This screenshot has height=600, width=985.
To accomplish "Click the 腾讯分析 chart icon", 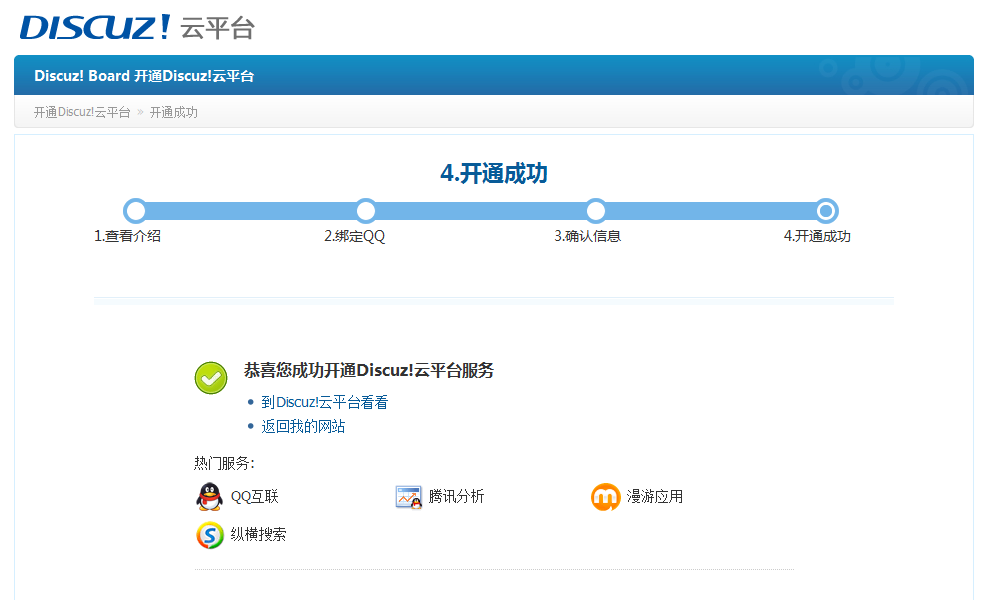I will coord(408,497).
